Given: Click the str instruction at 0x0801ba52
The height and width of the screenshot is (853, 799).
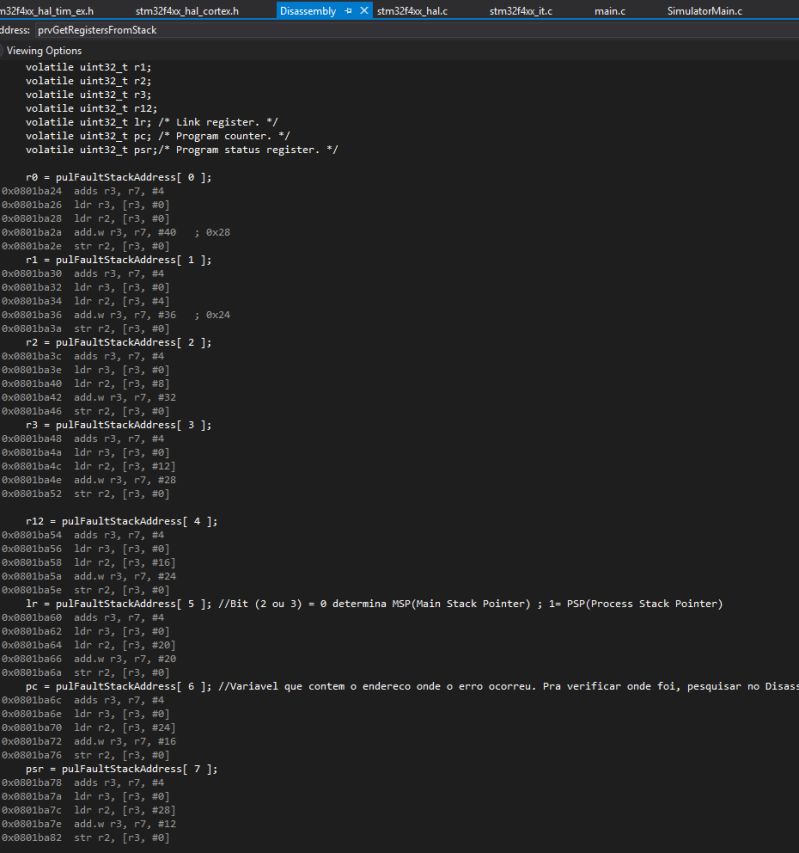Looking at the screenshot, I should (x=85, y=493).
